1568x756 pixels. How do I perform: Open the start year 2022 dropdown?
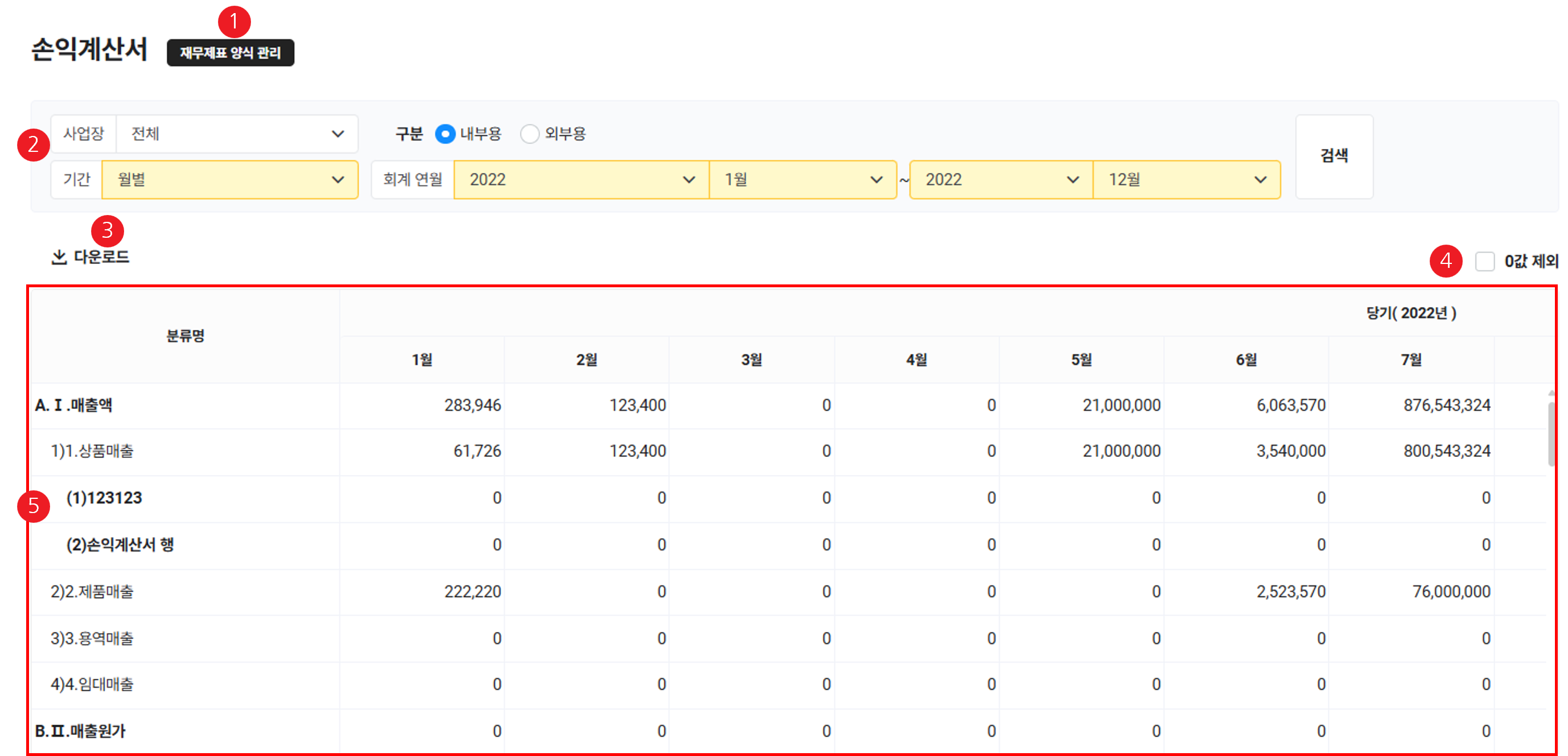581,179
